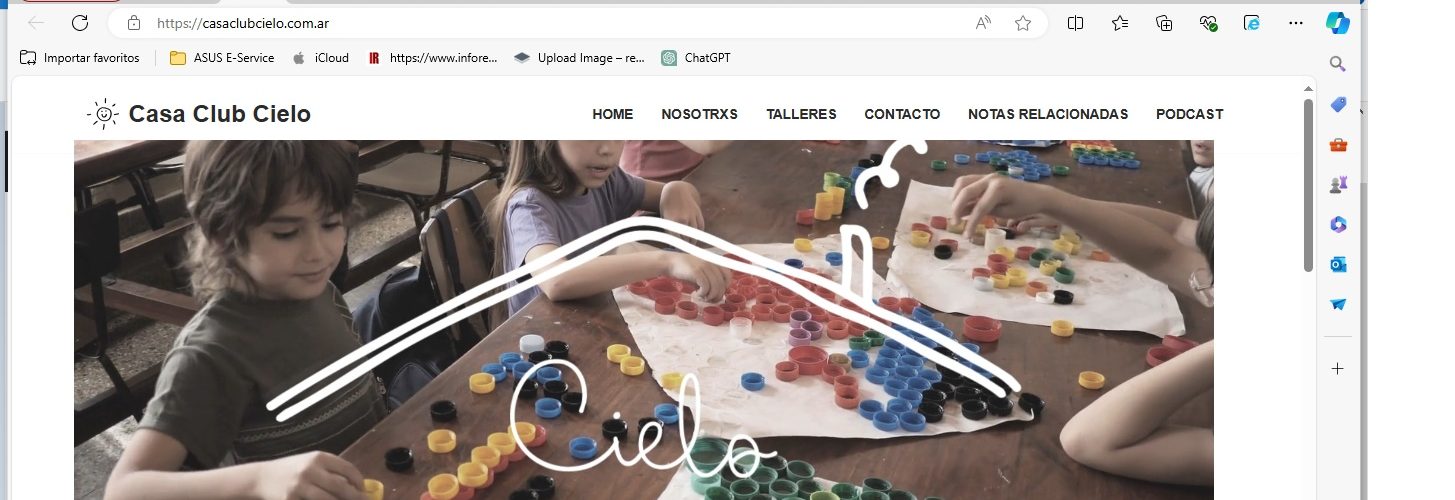This screenshot has height=500, width=1455.
Task: Go to the NOSOTRXS page
Action: pyautogui.click(x=699, y=114)
